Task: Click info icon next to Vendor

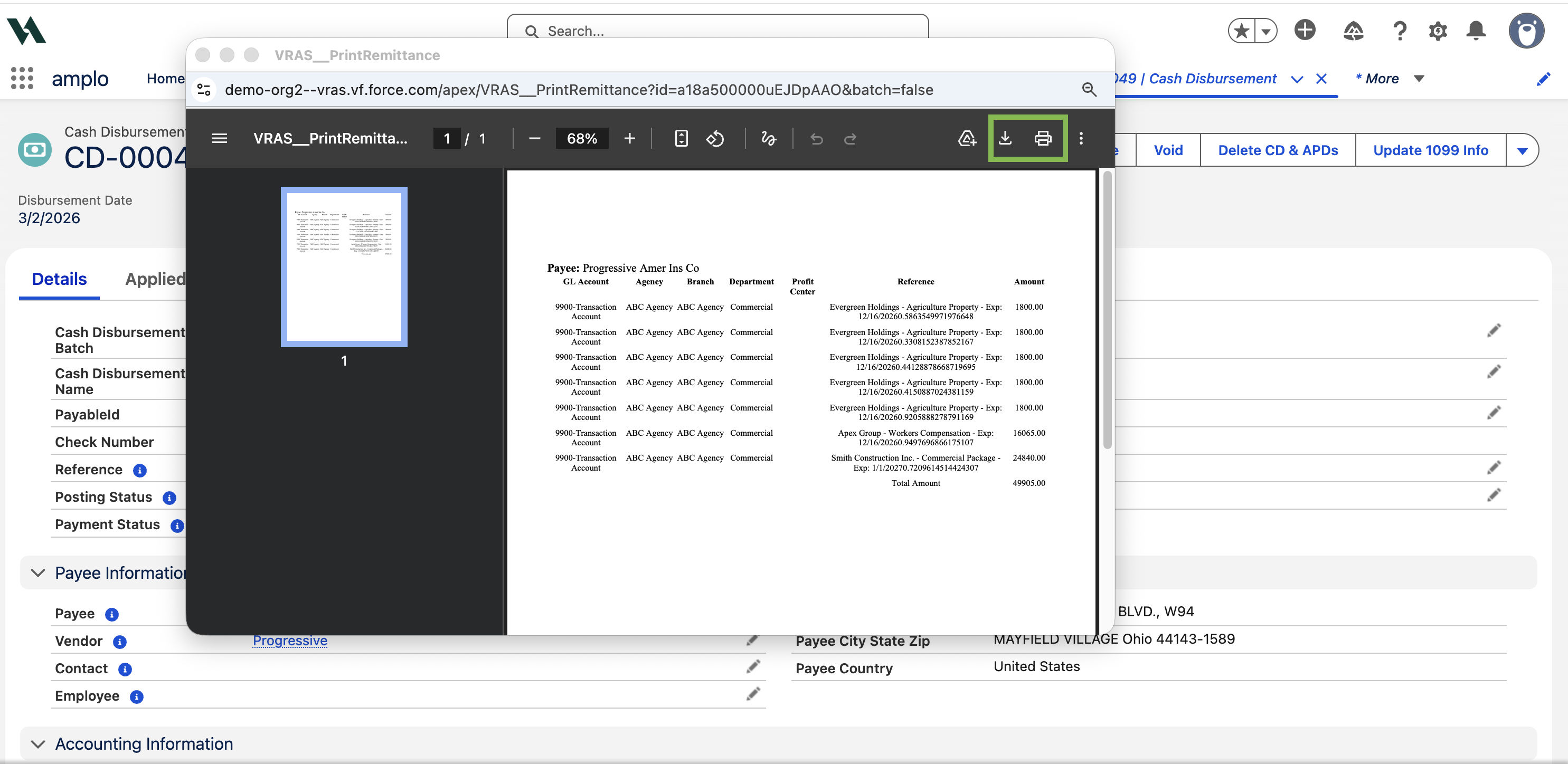Action: [120, 642]
